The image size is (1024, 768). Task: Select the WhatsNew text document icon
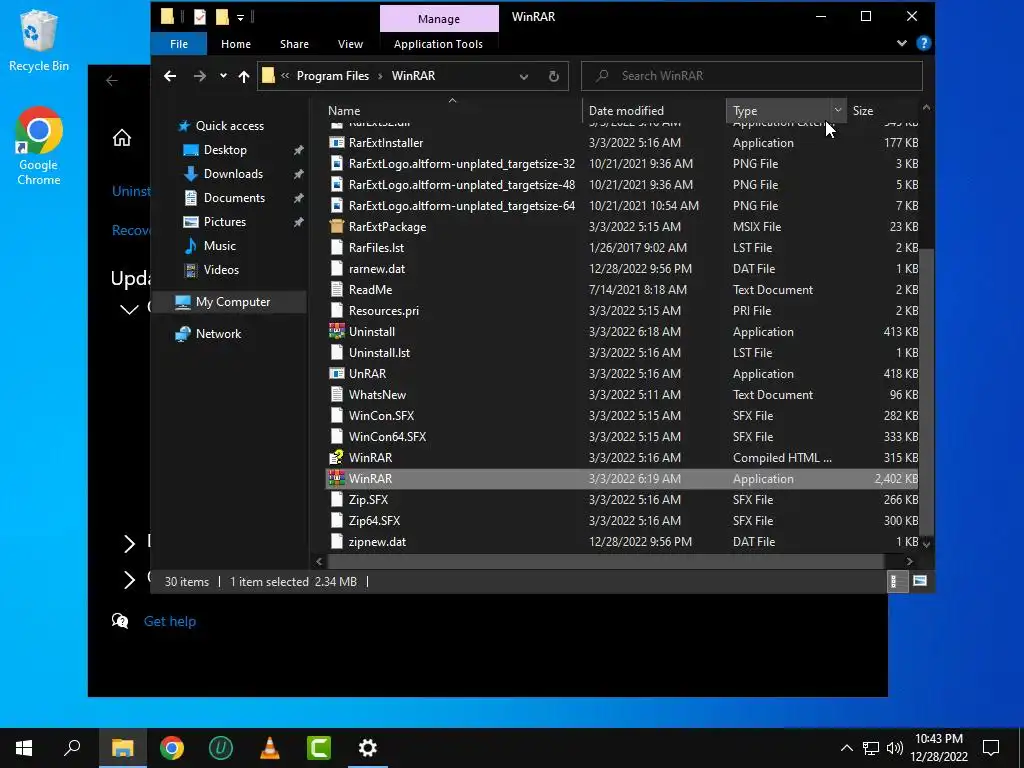coord(336,394)
